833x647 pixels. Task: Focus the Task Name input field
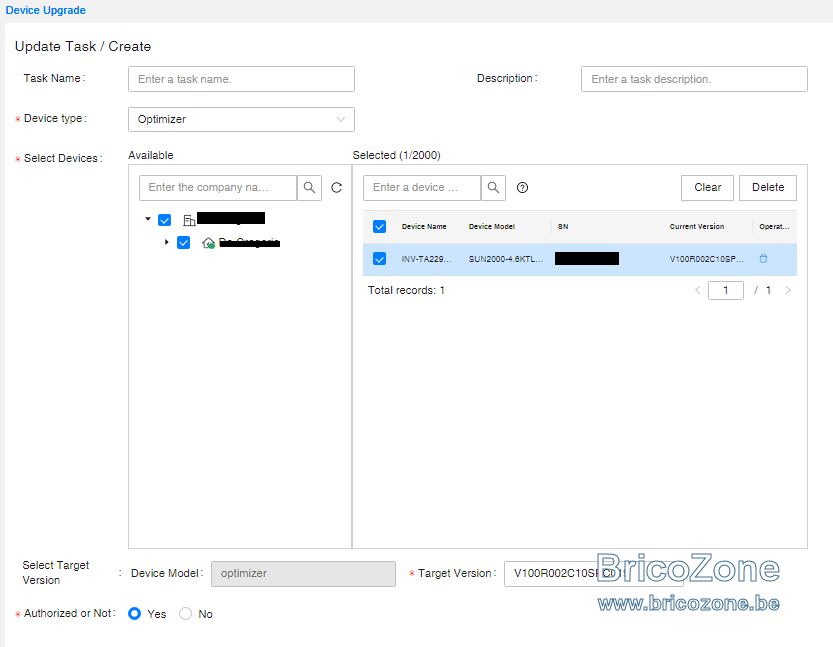pyautogui.click(x=241, y=79)
